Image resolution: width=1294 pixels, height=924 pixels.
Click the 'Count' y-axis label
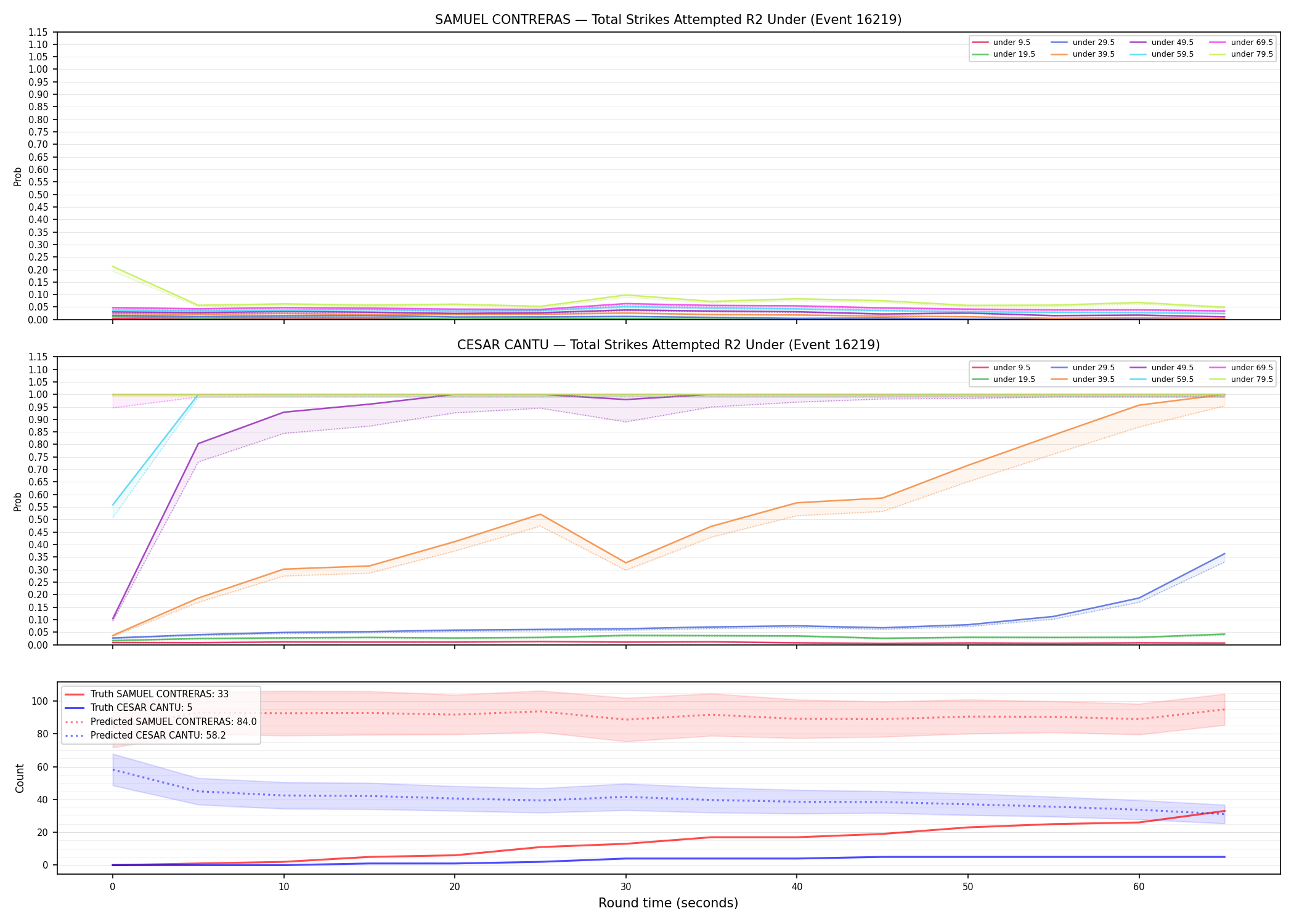pyautogui.click(x=20, y=778)
